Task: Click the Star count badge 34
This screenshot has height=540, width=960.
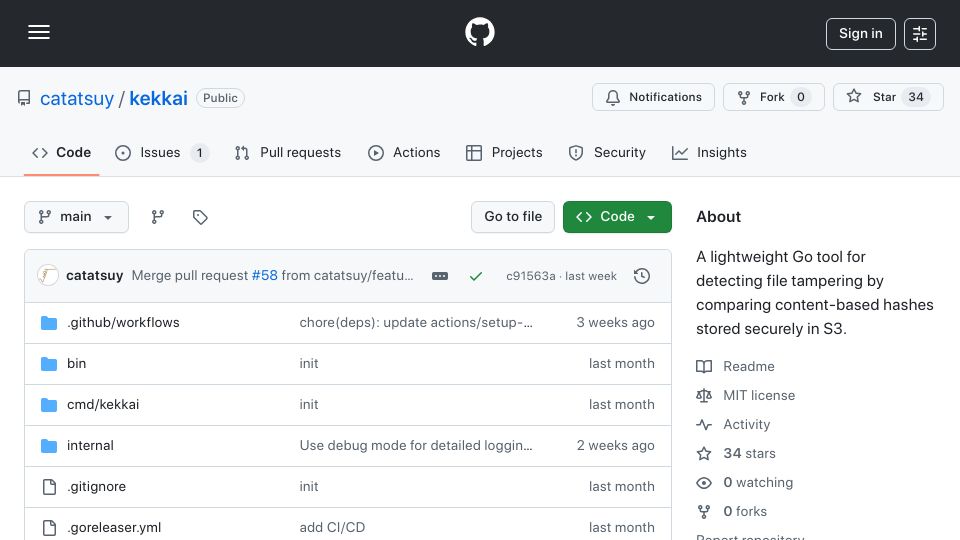Action: click(x=916, y=97)
